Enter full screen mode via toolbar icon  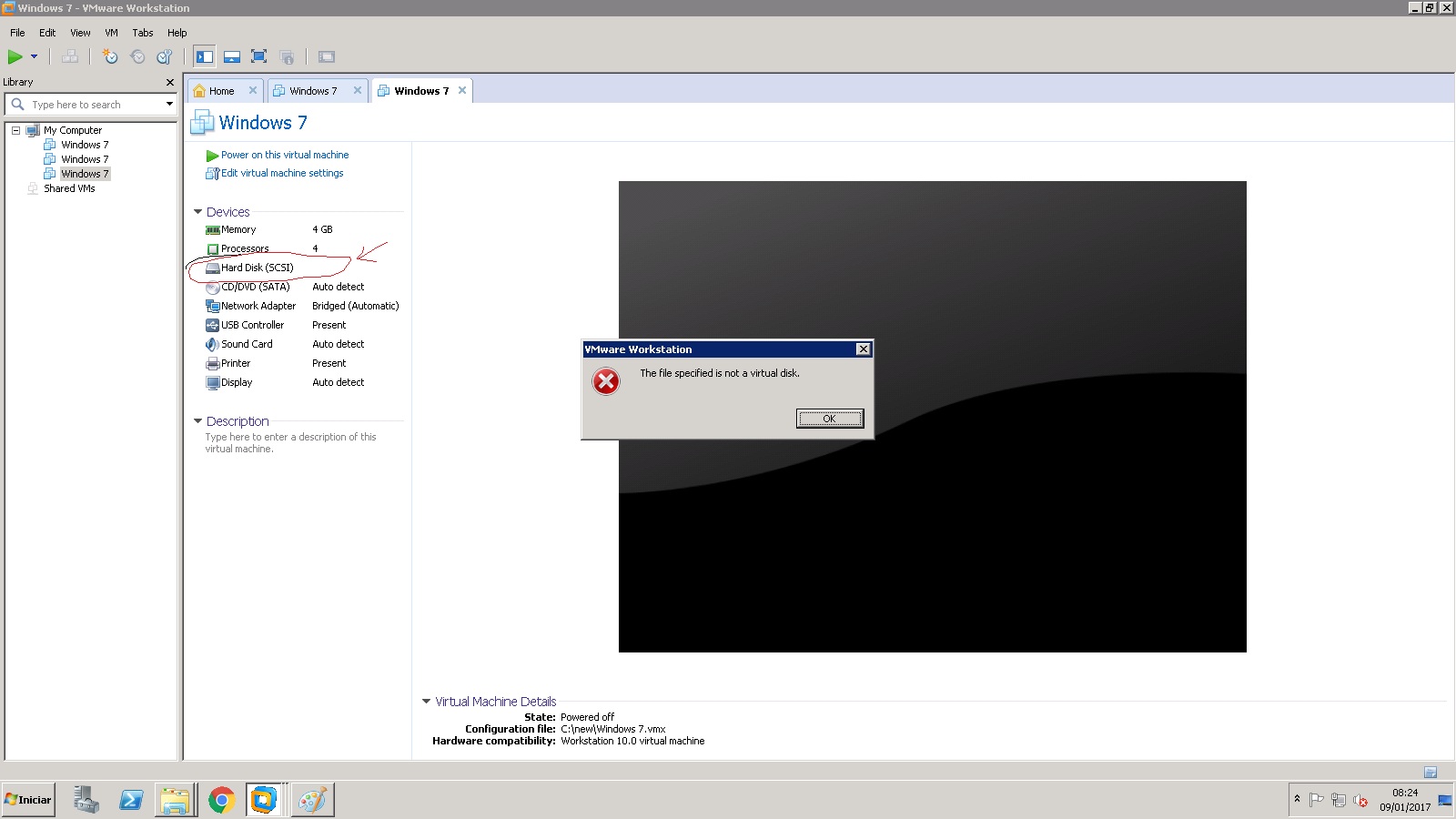click(x=259, y=56)
